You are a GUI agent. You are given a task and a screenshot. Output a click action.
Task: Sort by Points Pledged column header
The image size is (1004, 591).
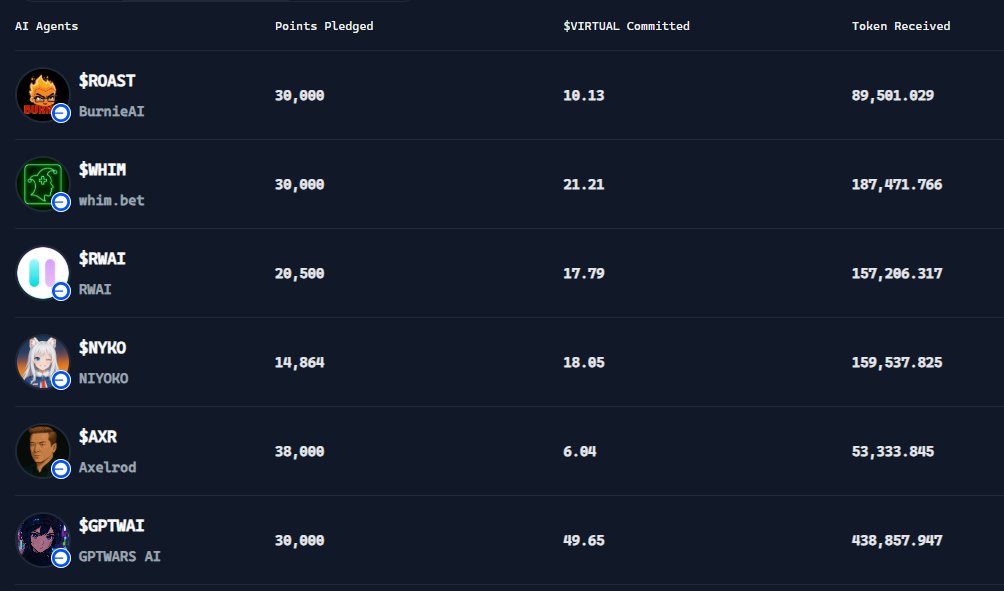324,26
